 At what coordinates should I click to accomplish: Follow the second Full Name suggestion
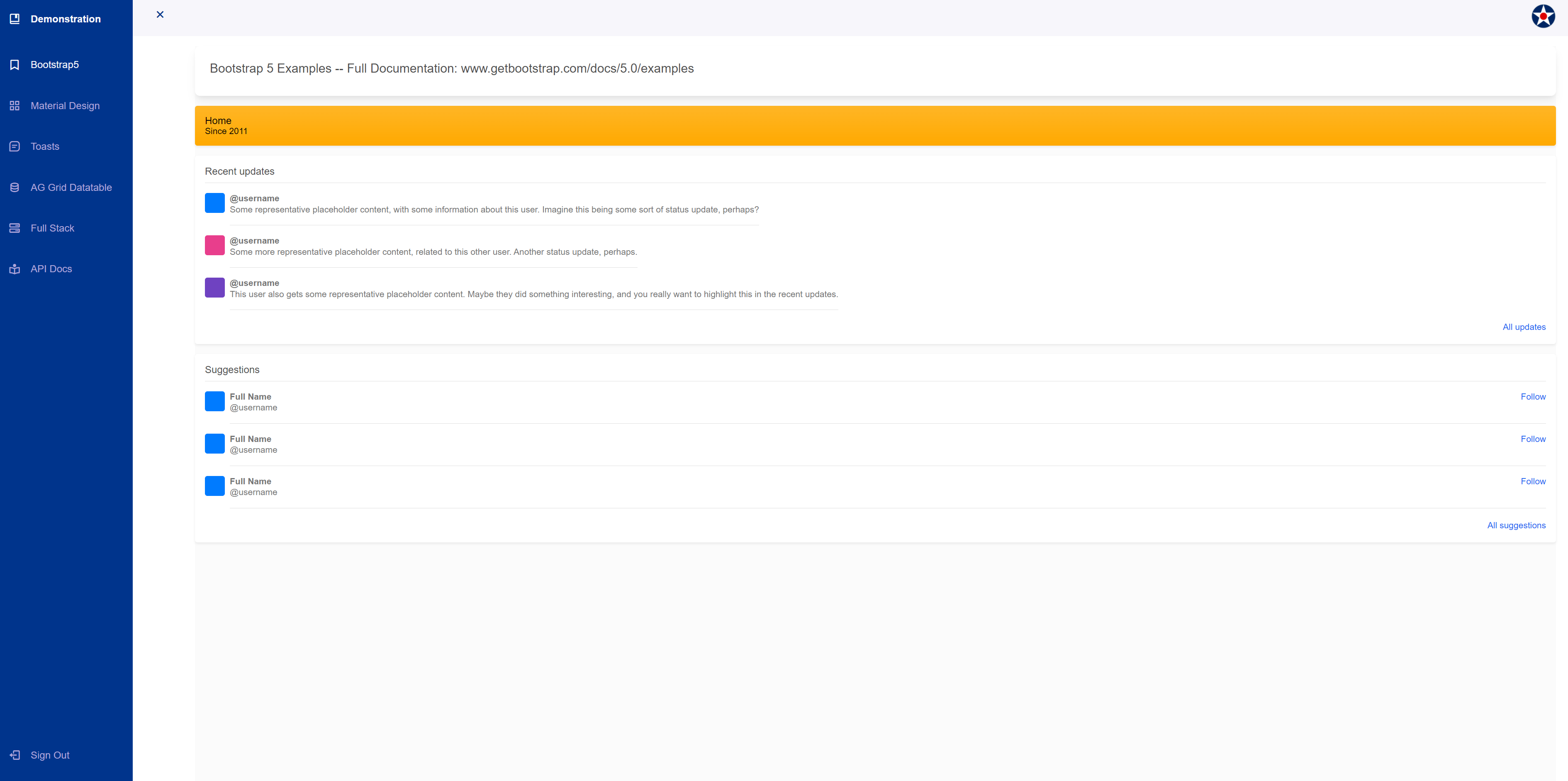(x=1533, y=438)
